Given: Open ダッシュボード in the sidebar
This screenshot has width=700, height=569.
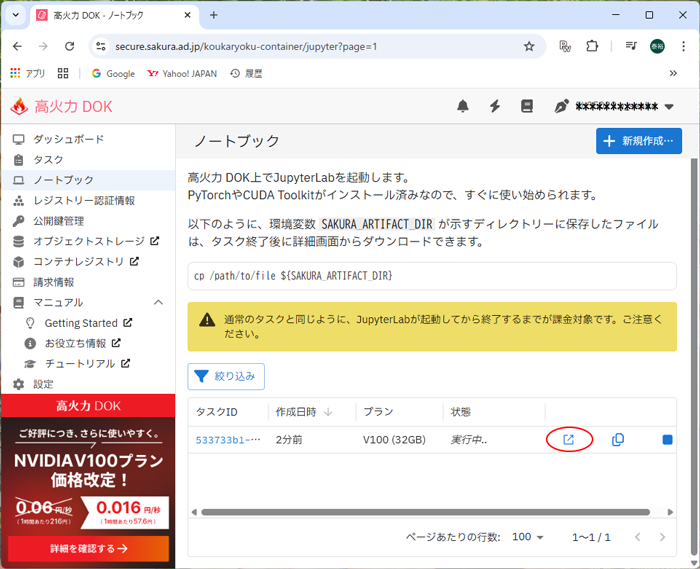Looking at the screenshot, I should tap(88, 139).
